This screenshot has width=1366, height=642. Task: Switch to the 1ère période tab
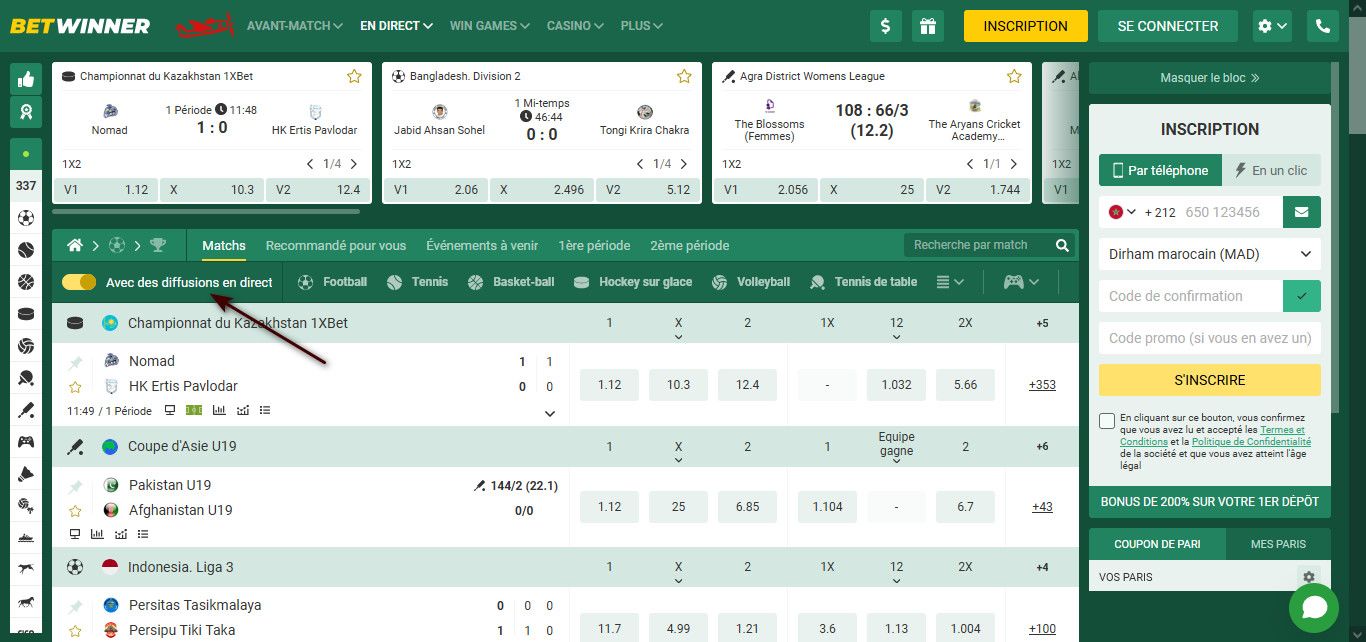point(593,245)
